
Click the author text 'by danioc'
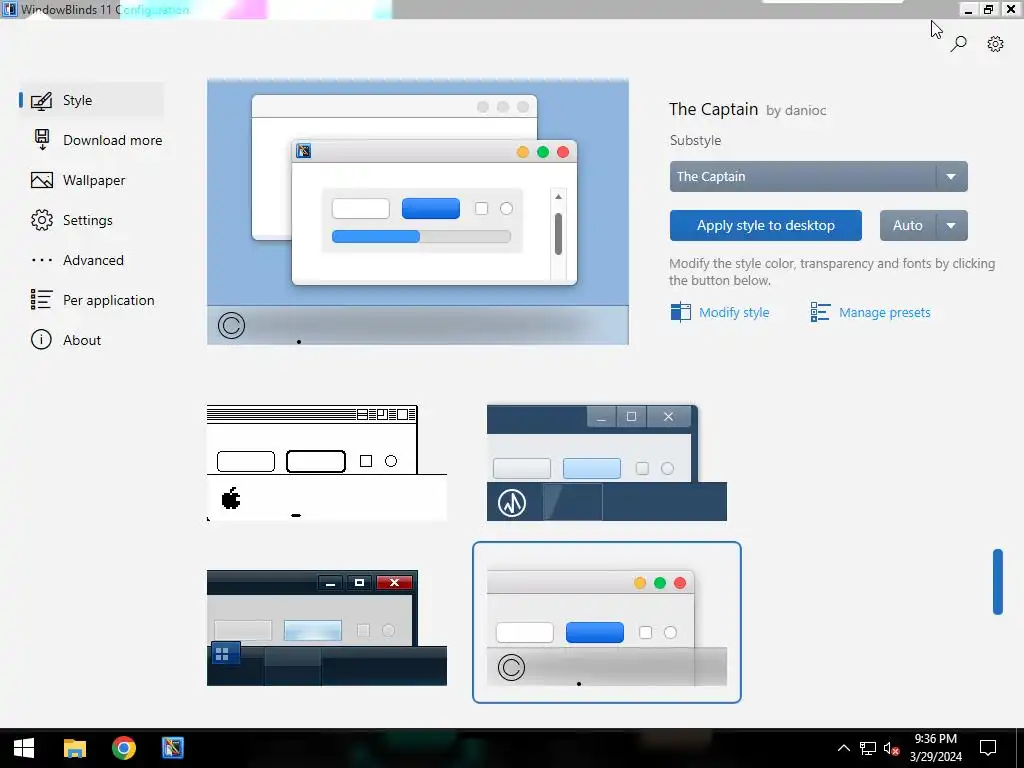[x=796, y=110]
